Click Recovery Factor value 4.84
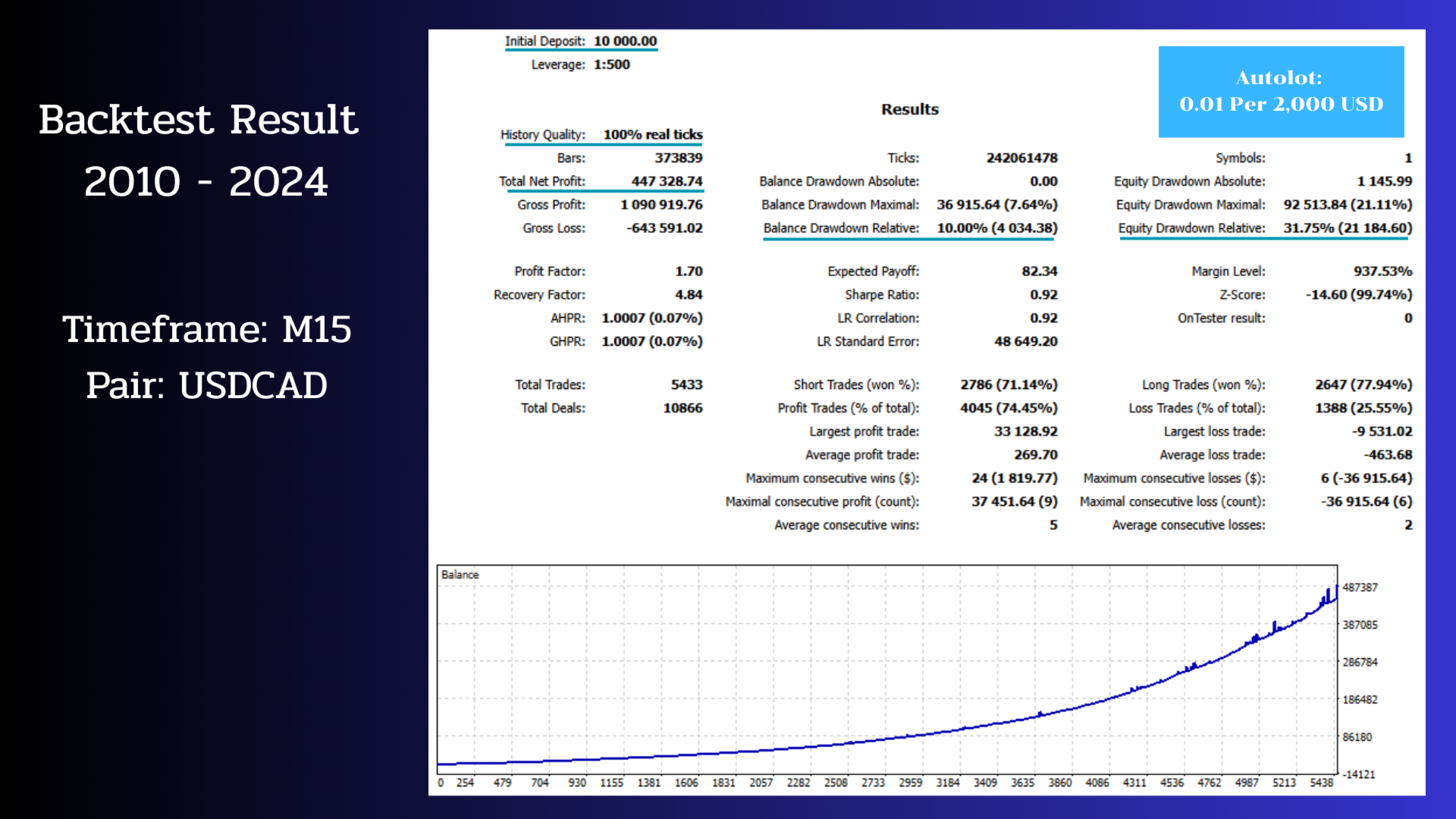 click(689, 295)
